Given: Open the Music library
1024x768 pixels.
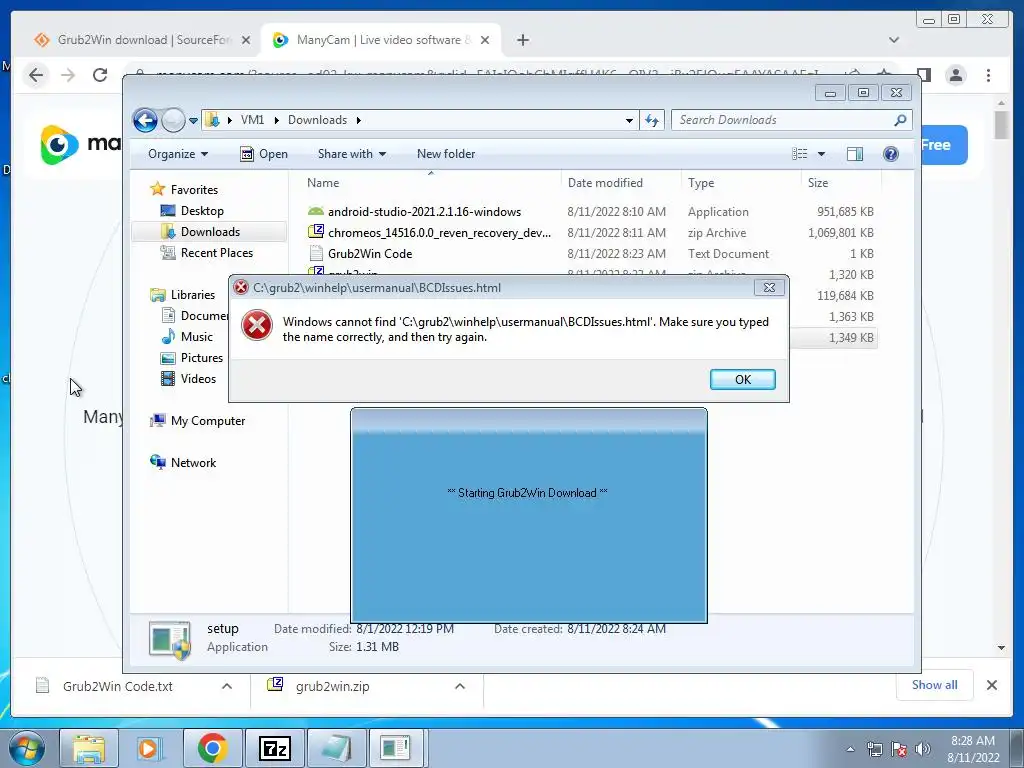Looking at the screenshot, I should [196, 337].
